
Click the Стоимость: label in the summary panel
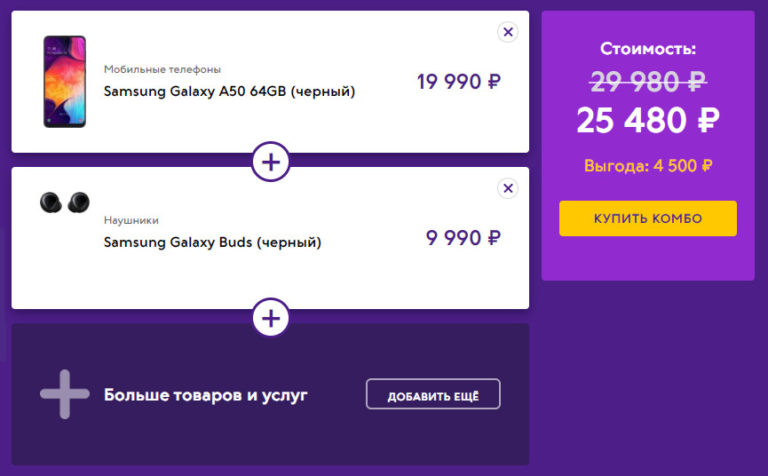[x=648, y=48]
